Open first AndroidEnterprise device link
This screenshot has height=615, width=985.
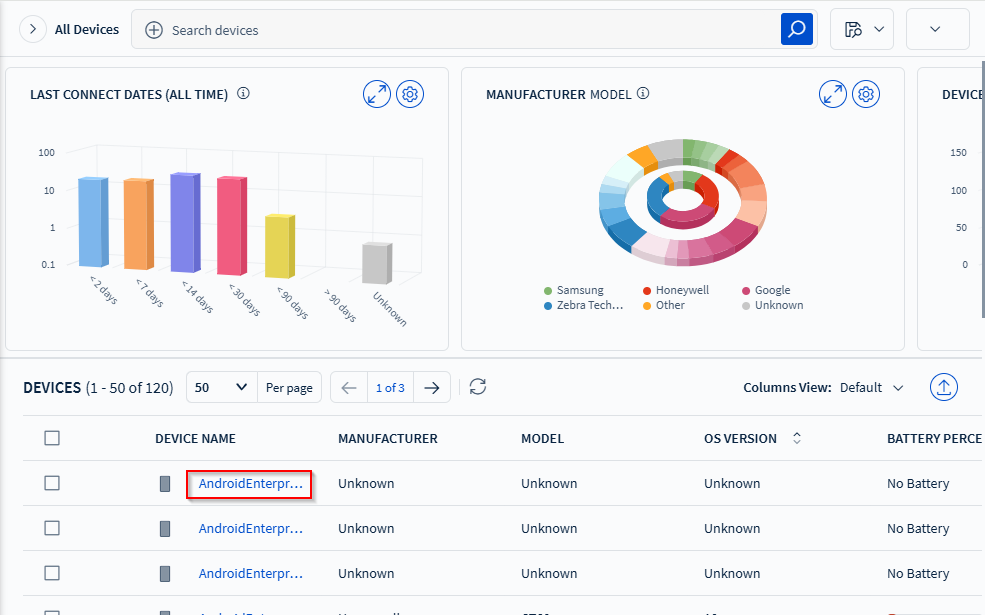(x=250, y=484)
